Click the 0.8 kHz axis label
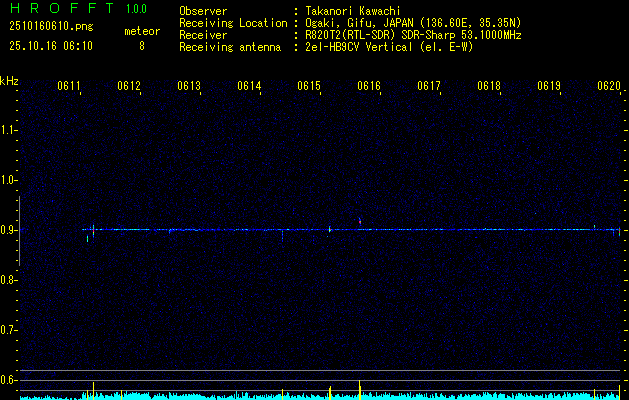The height and width of the screenshot is (400, 629). pos(8,280)
